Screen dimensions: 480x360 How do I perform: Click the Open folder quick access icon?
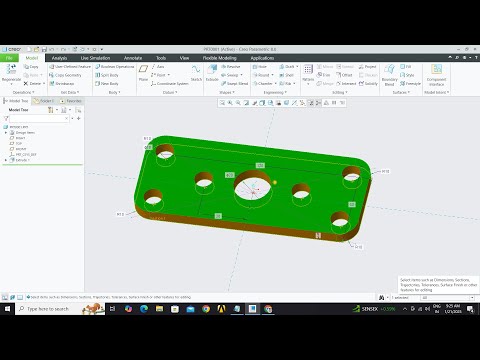click(x=36, y=49)
